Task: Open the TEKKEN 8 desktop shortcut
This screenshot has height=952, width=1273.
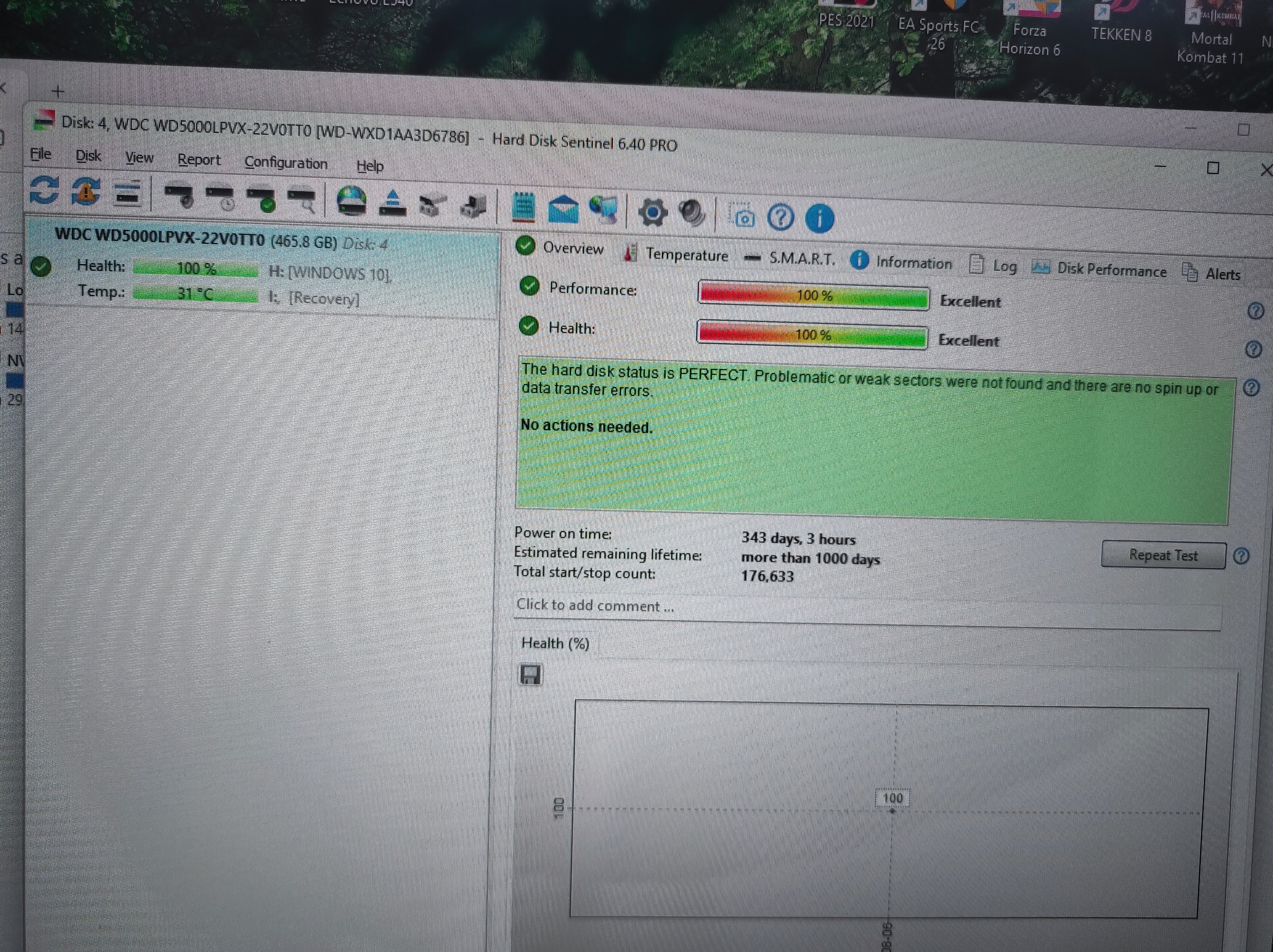Action: pos(1120,23)
